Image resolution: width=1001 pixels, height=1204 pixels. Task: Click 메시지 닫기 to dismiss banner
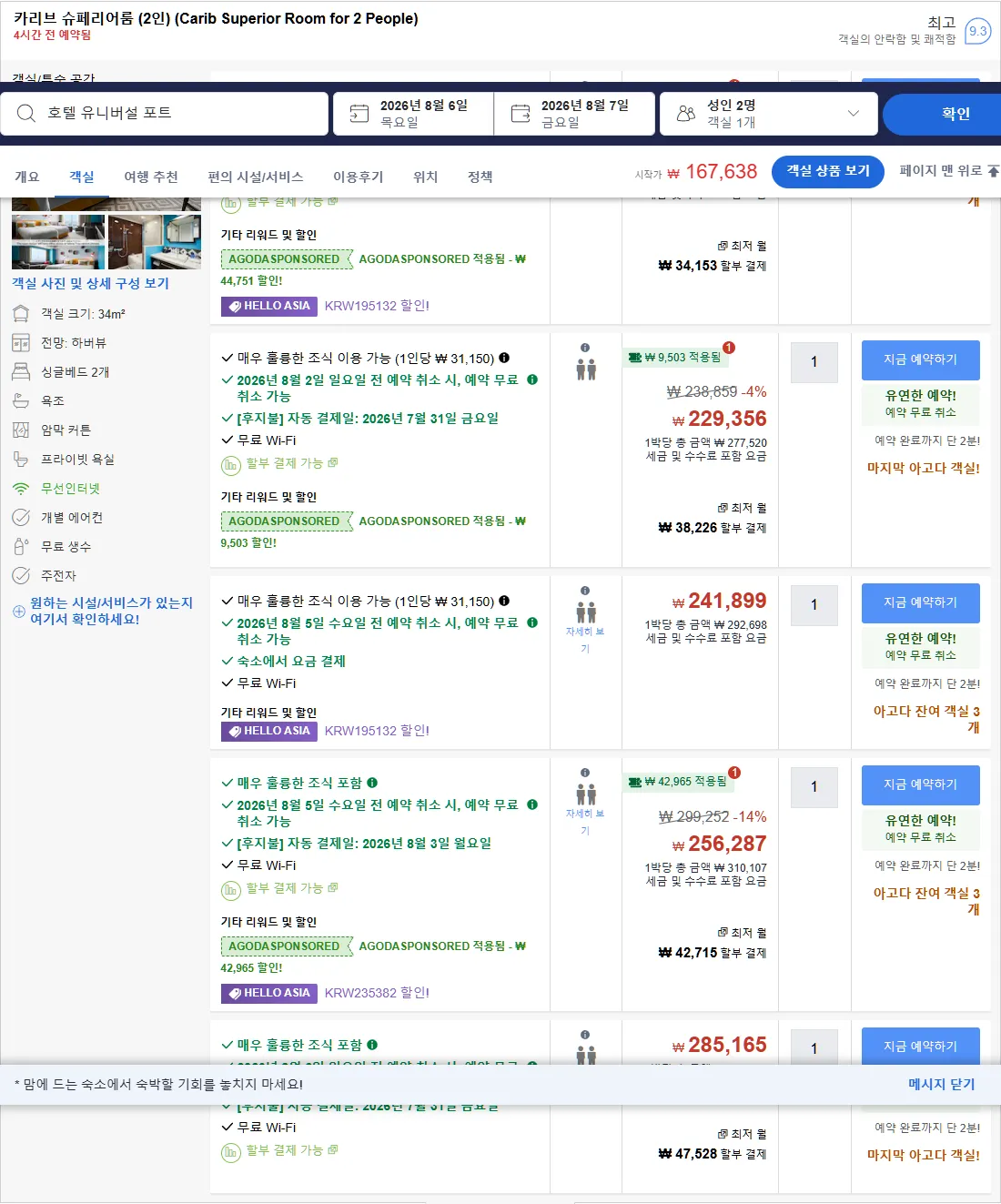942,1084
